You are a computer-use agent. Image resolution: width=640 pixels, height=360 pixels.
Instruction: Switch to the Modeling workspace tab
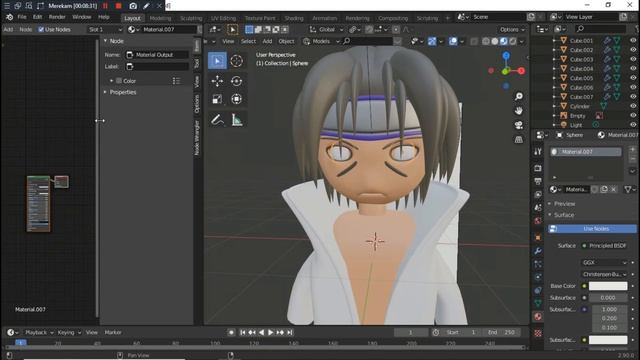pyautogui.click(x=160, y=18)
